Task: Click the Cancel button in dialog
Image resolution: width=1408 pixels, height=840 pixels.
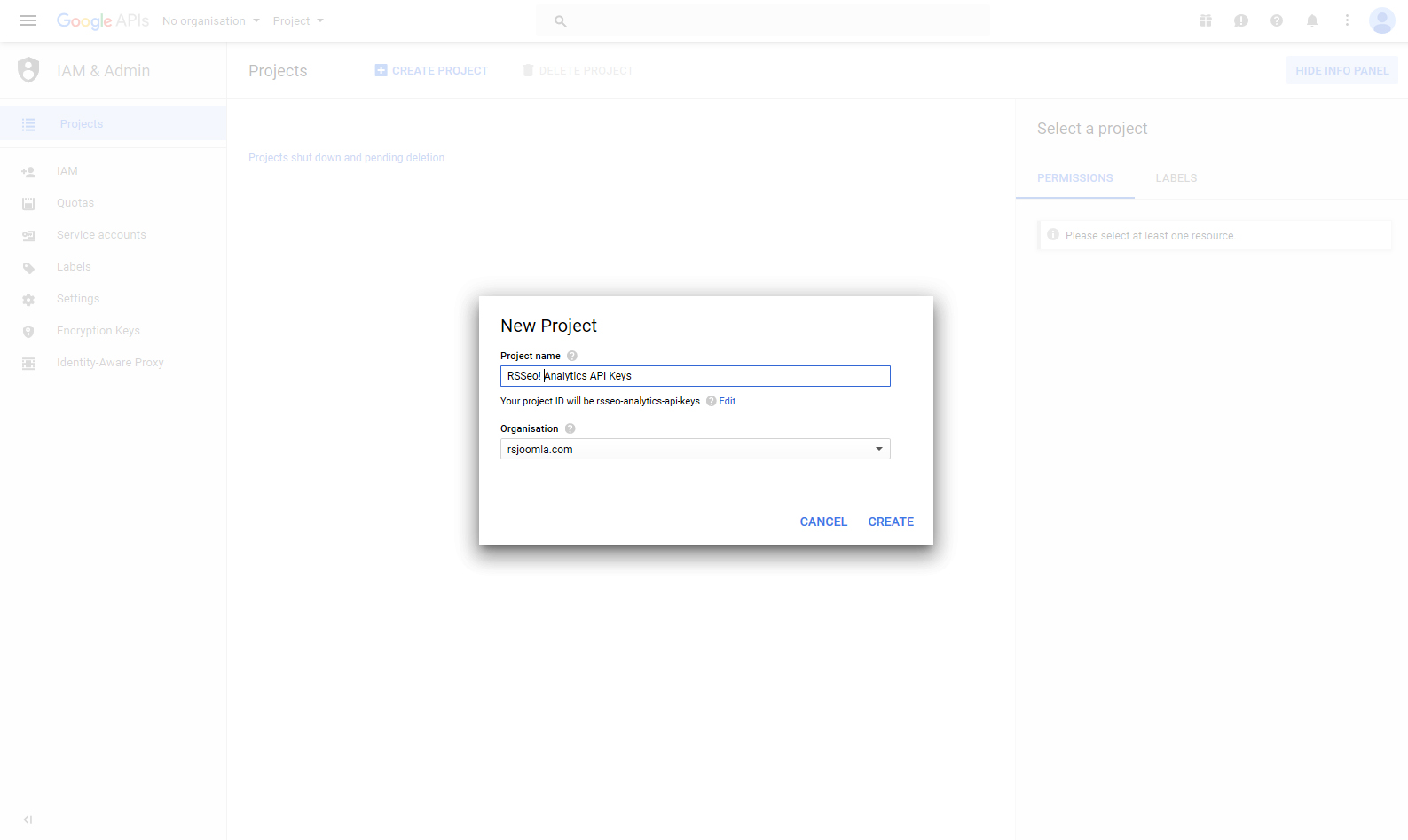Action: 823,522
